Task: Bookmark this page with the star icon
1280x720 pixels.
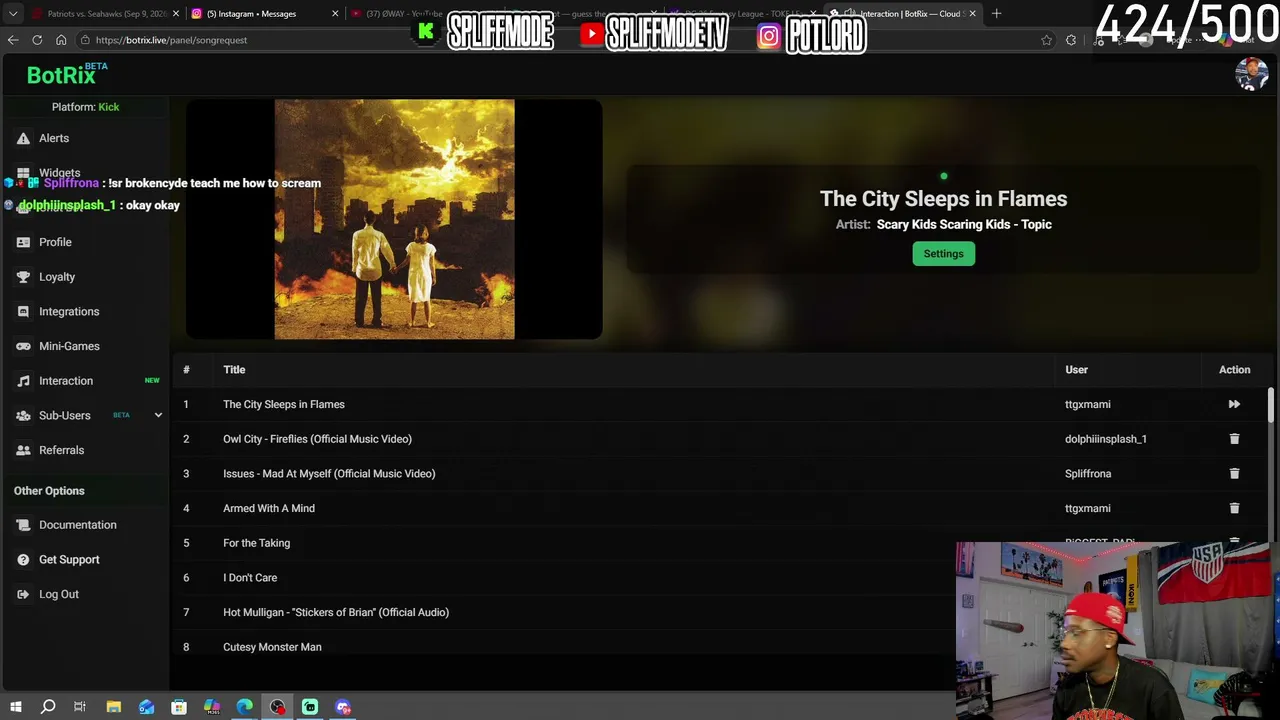Action: pos(1046,40)
